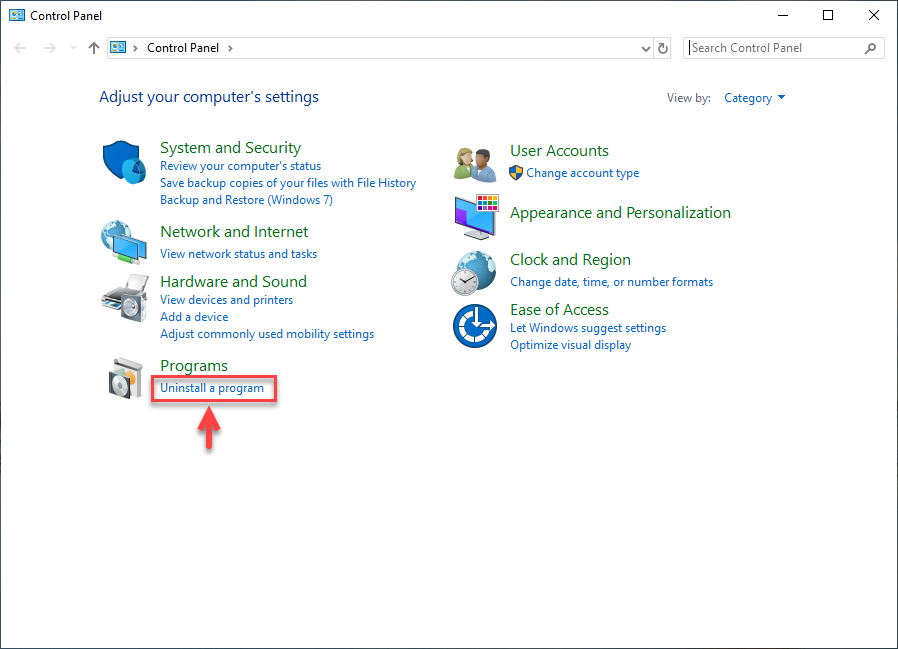Go back using the back arrow
The image size is (898, 649).
pyautogui.click(x=20, y=48)
